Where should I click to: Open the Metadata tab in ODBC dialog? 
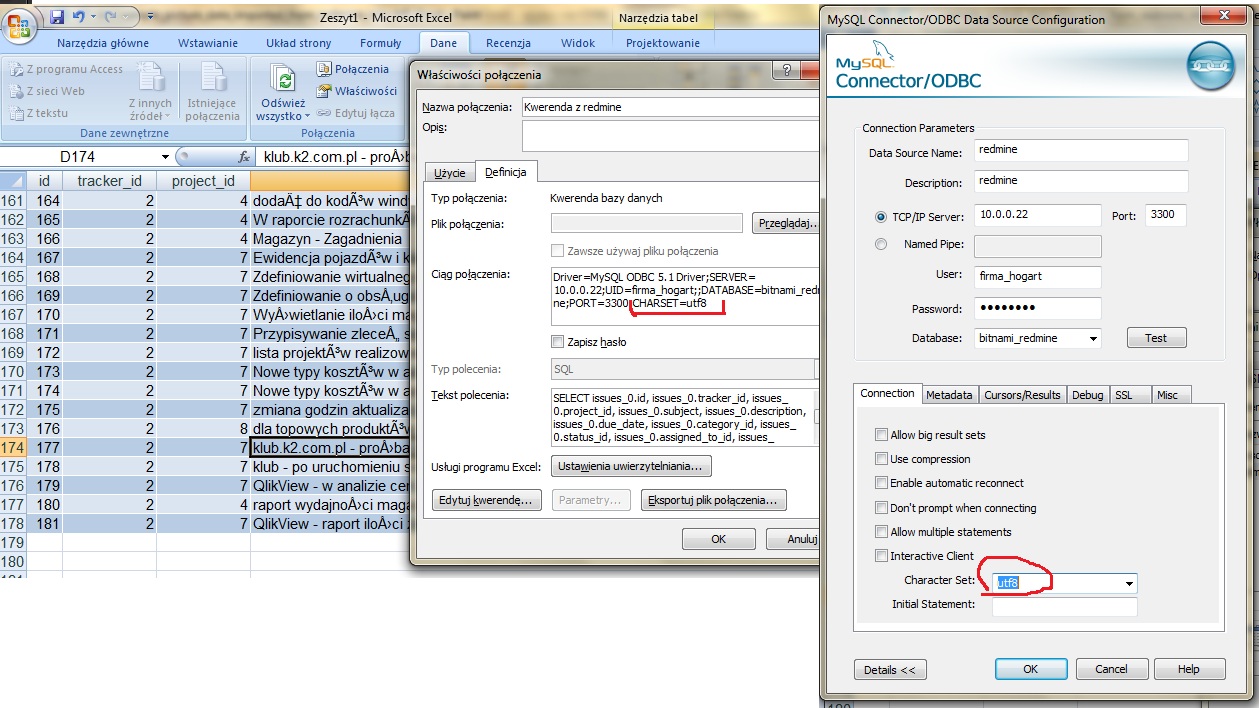tap(949, 395)
